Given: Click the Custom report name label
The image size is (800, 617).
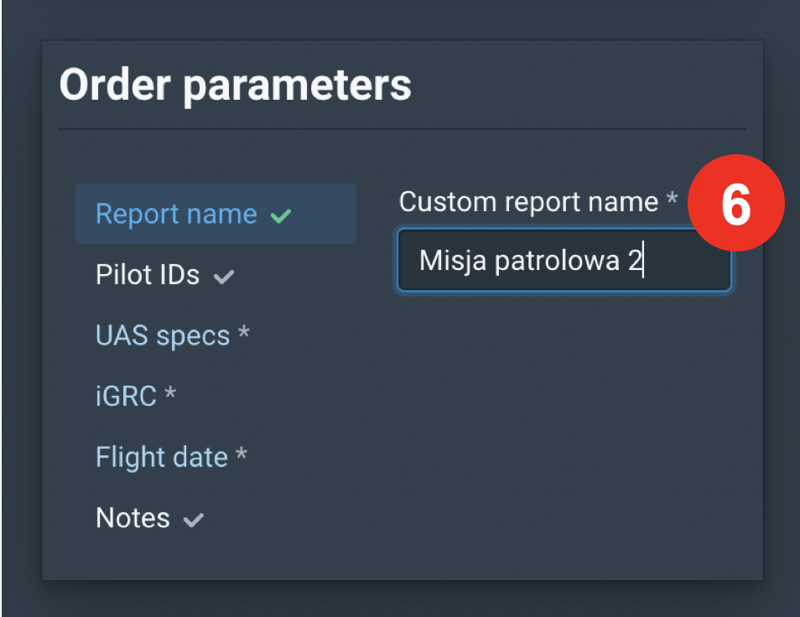Looking at the screenshot, I should 528,202.
